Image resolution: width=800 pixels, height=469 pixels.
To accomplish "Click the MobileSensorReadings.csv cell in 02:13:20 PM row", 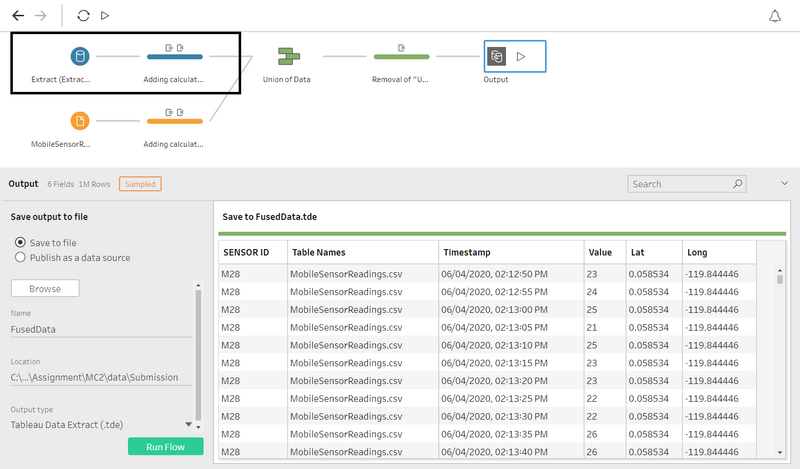I will click(363, 381).
